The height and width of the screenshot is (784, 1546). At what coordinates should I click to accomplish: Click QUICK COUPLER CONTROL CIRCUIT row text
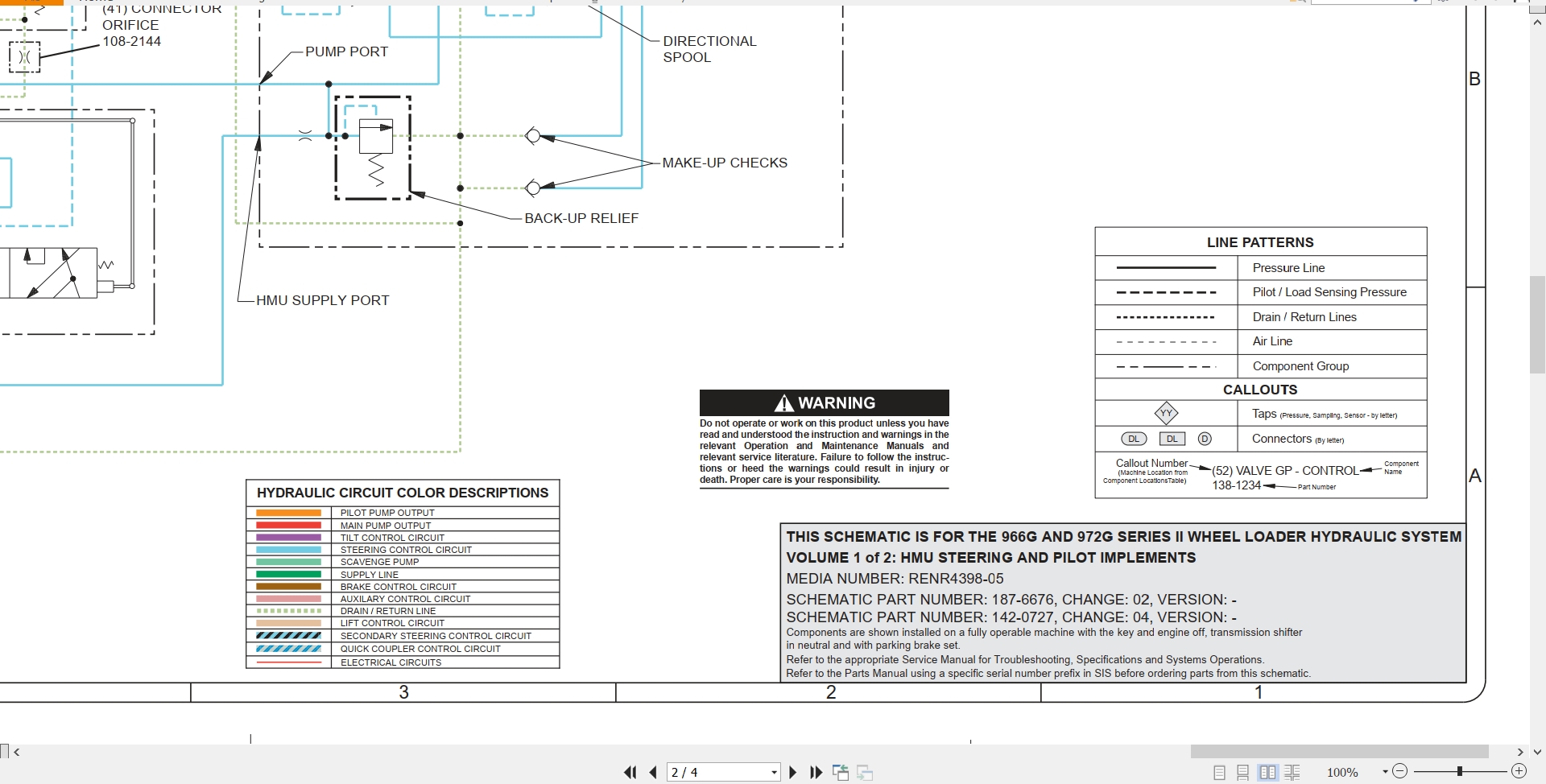point(420,649)
